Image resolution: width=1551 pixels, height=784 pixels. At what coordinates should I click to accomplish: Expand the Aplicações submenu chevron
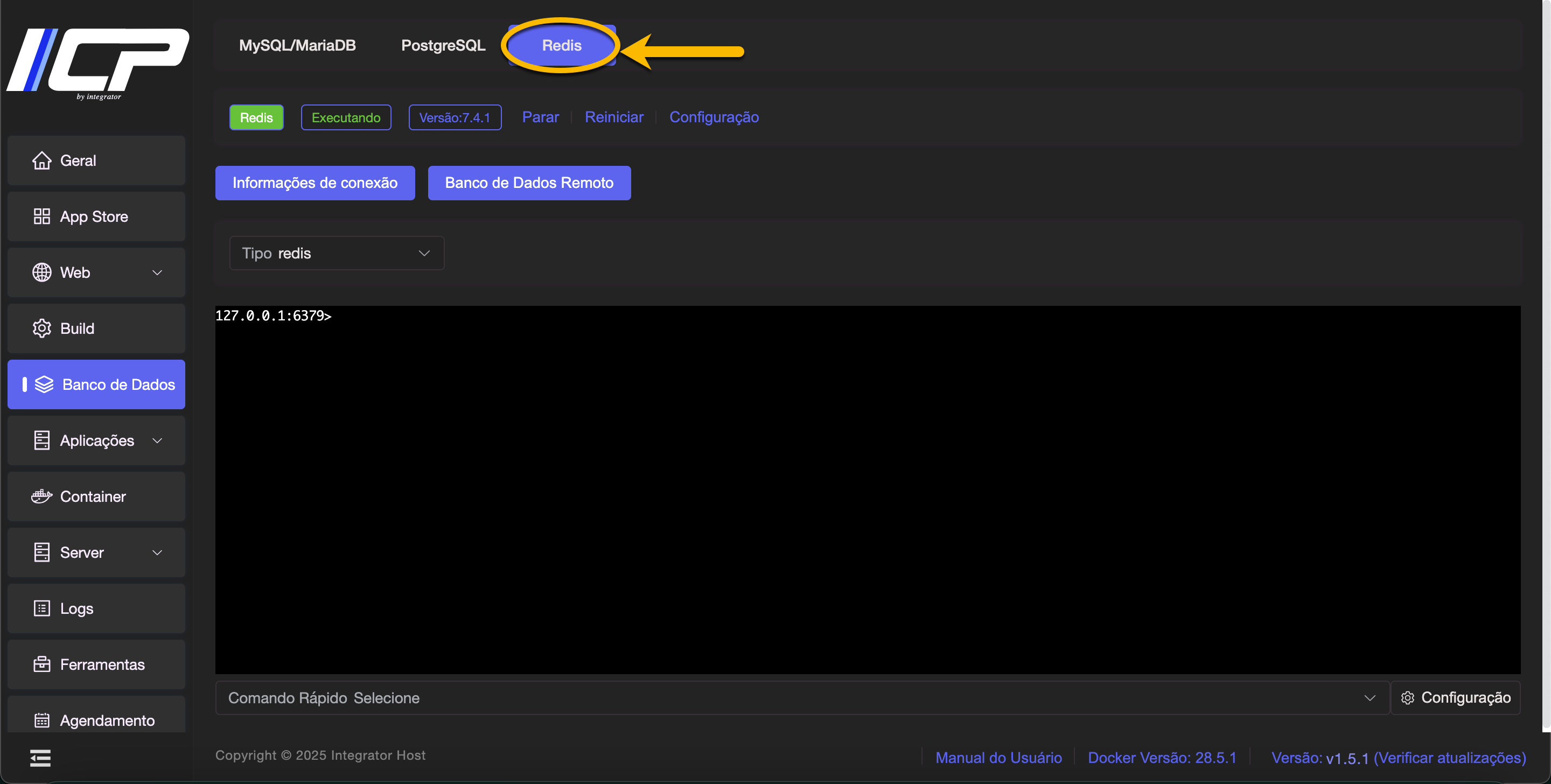point(157,440)
